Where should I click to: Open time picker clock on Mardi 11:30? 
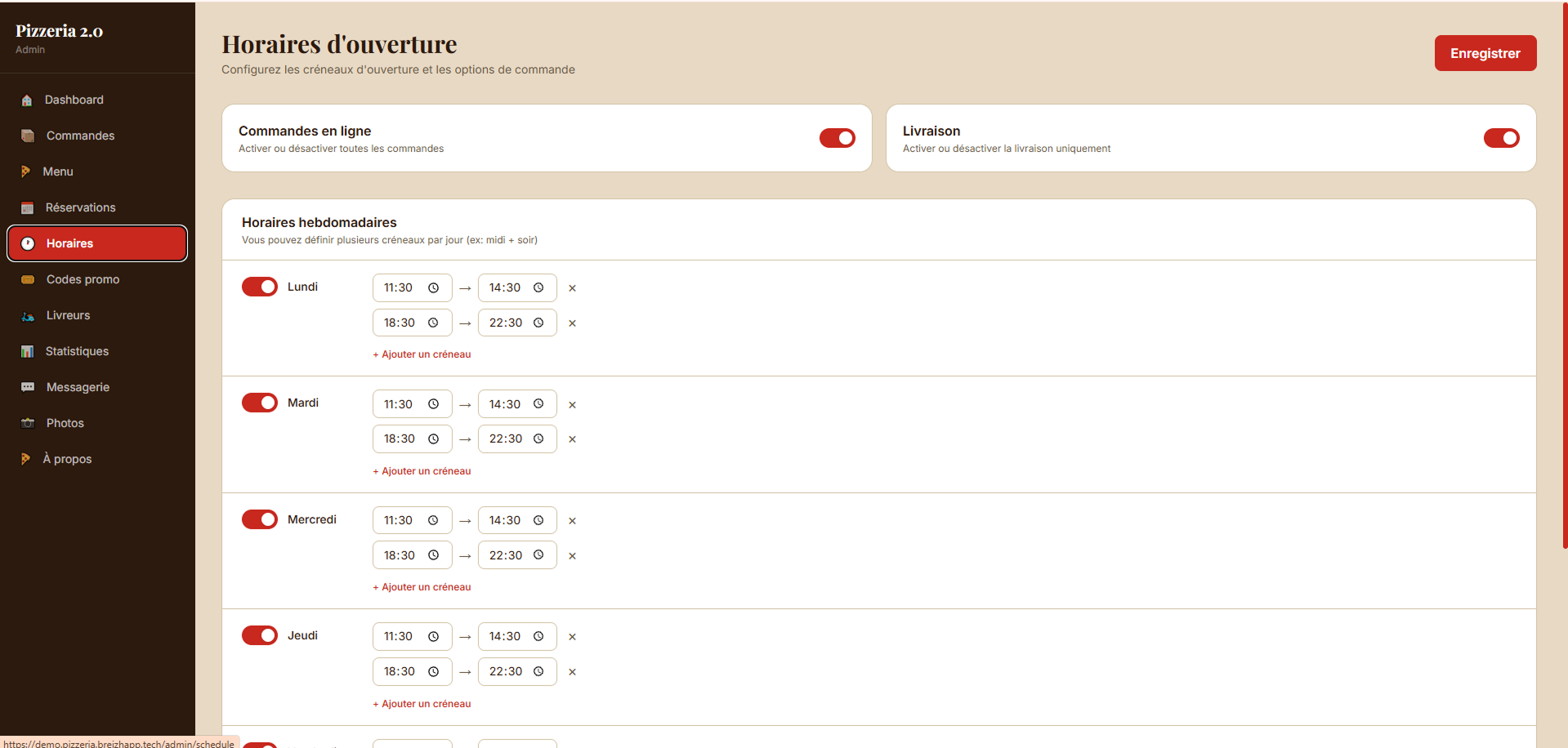tap(434, 404)
